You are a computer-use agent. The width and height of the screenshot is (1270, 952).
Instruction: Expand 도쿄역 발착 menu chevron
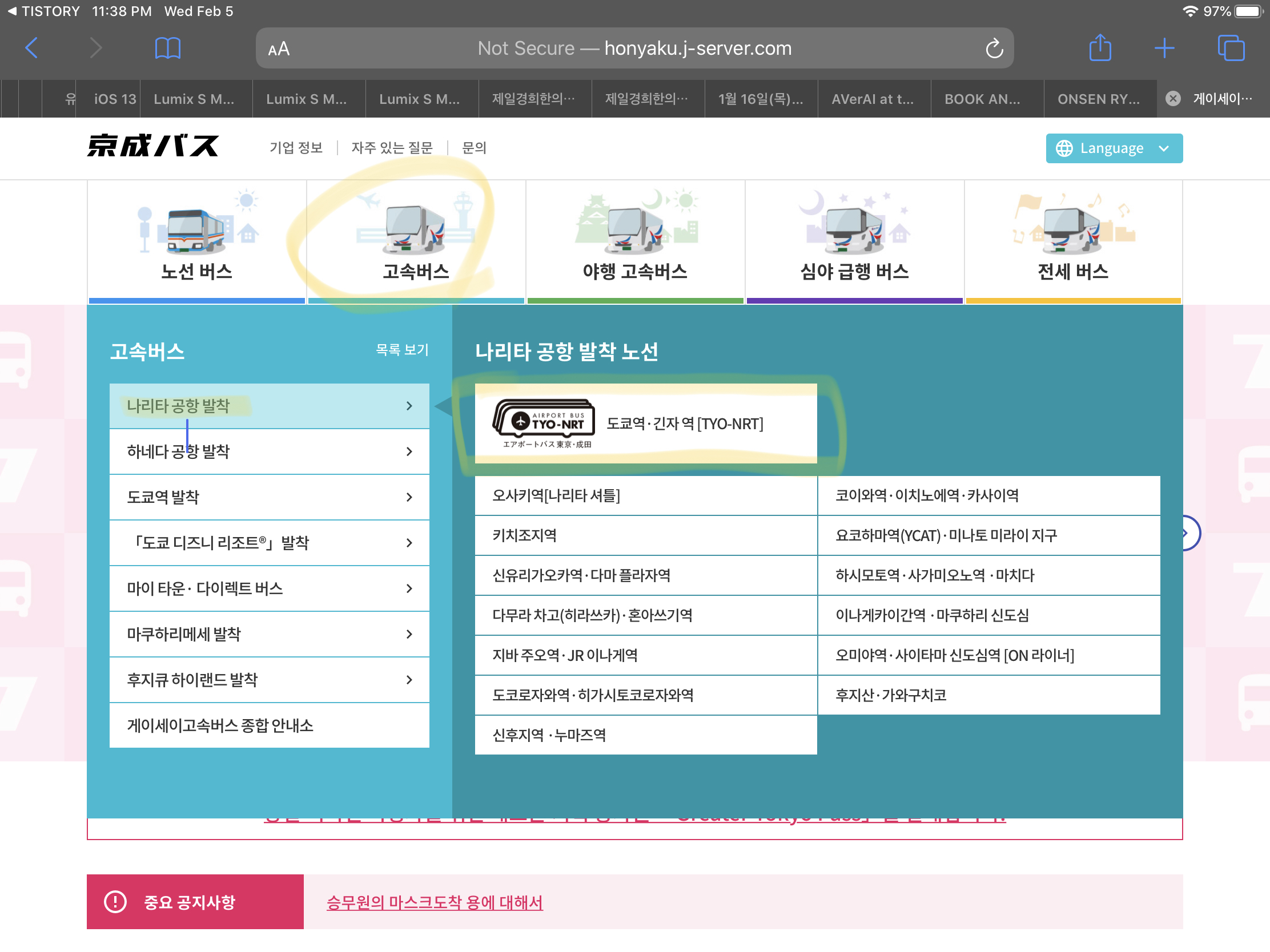[x=409, y=498]
